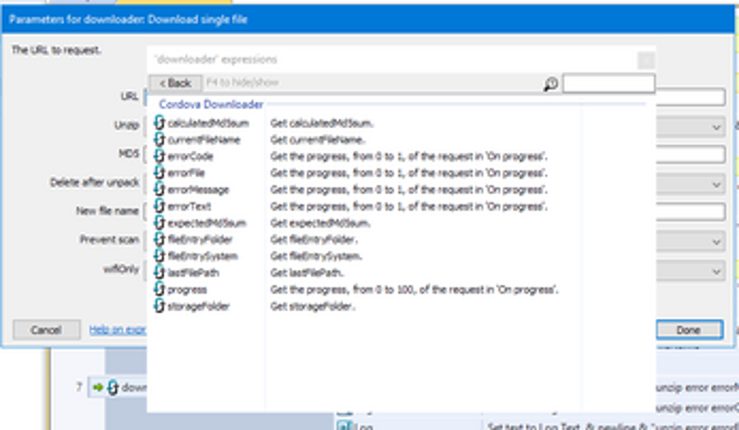
Task: Click the New file name input field
Action: 690,212
